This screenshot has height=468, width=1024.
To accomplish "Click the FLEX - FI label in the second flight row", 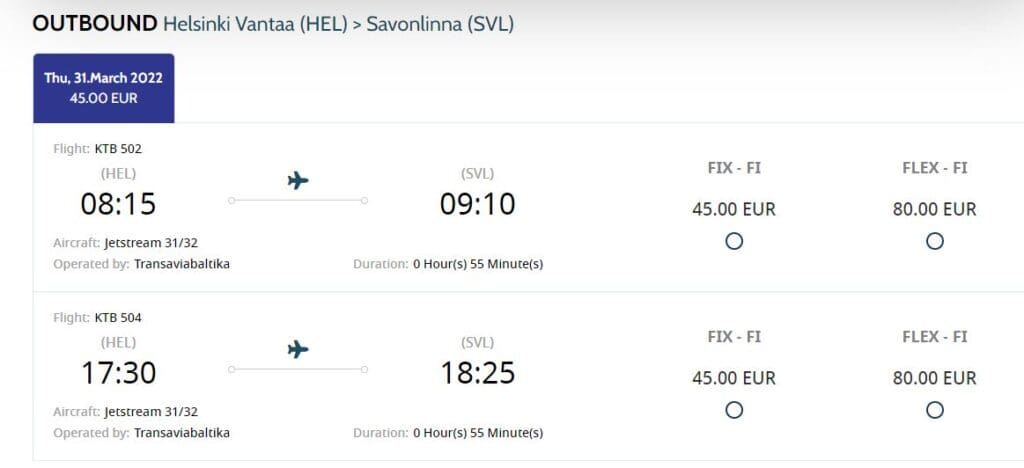I will (934, 337).
